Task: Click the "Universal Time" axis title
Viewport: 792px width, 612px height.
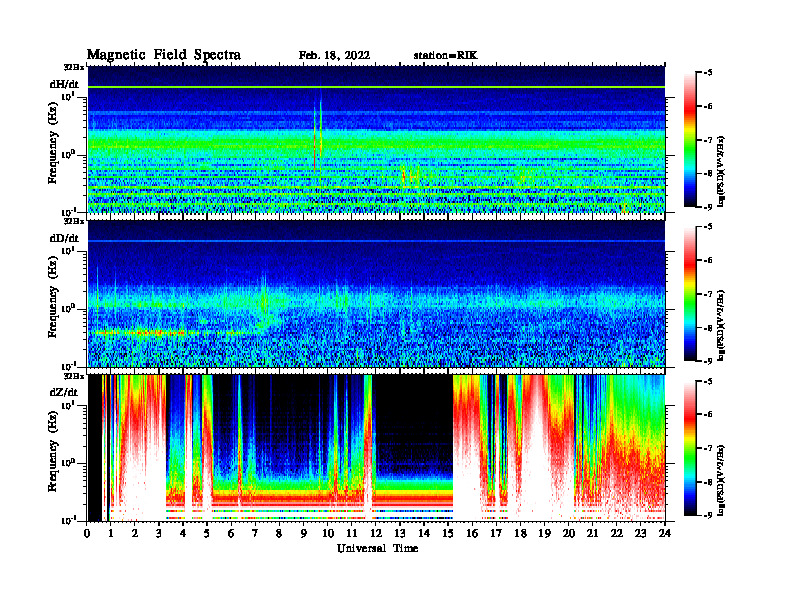Action: point(377,548)
